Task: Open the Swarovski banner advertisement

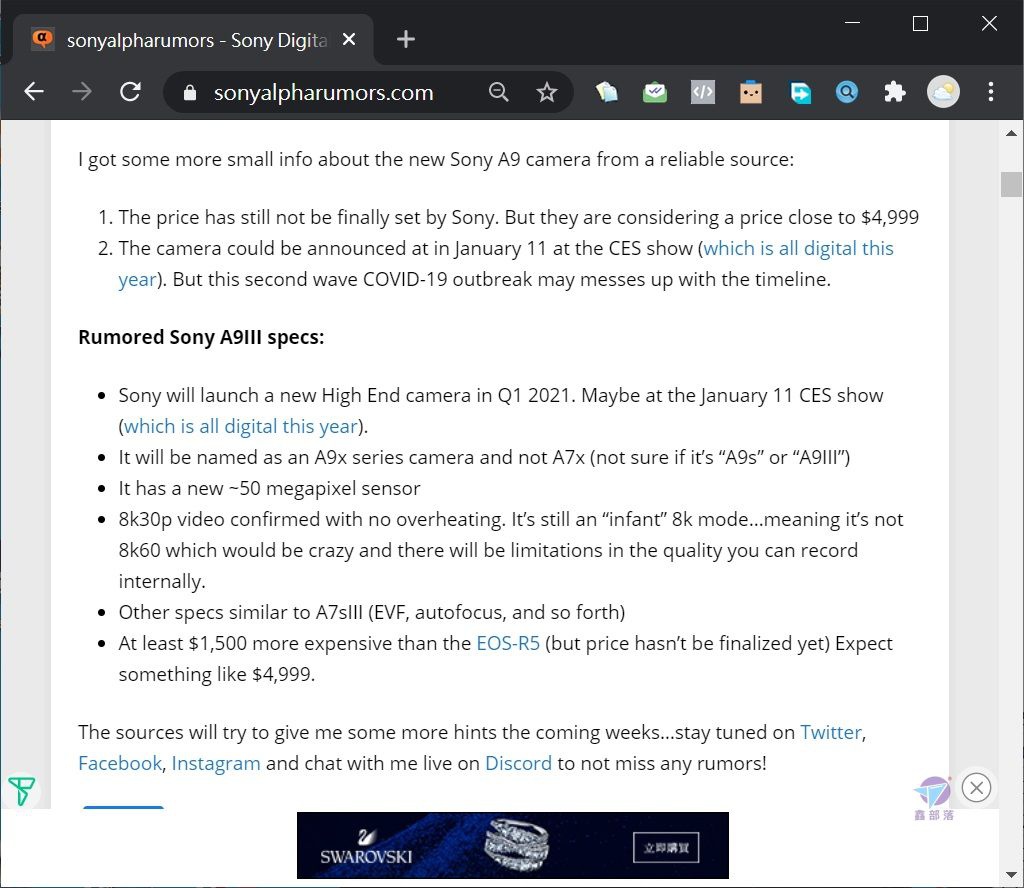Action: (x=513, y=846)
